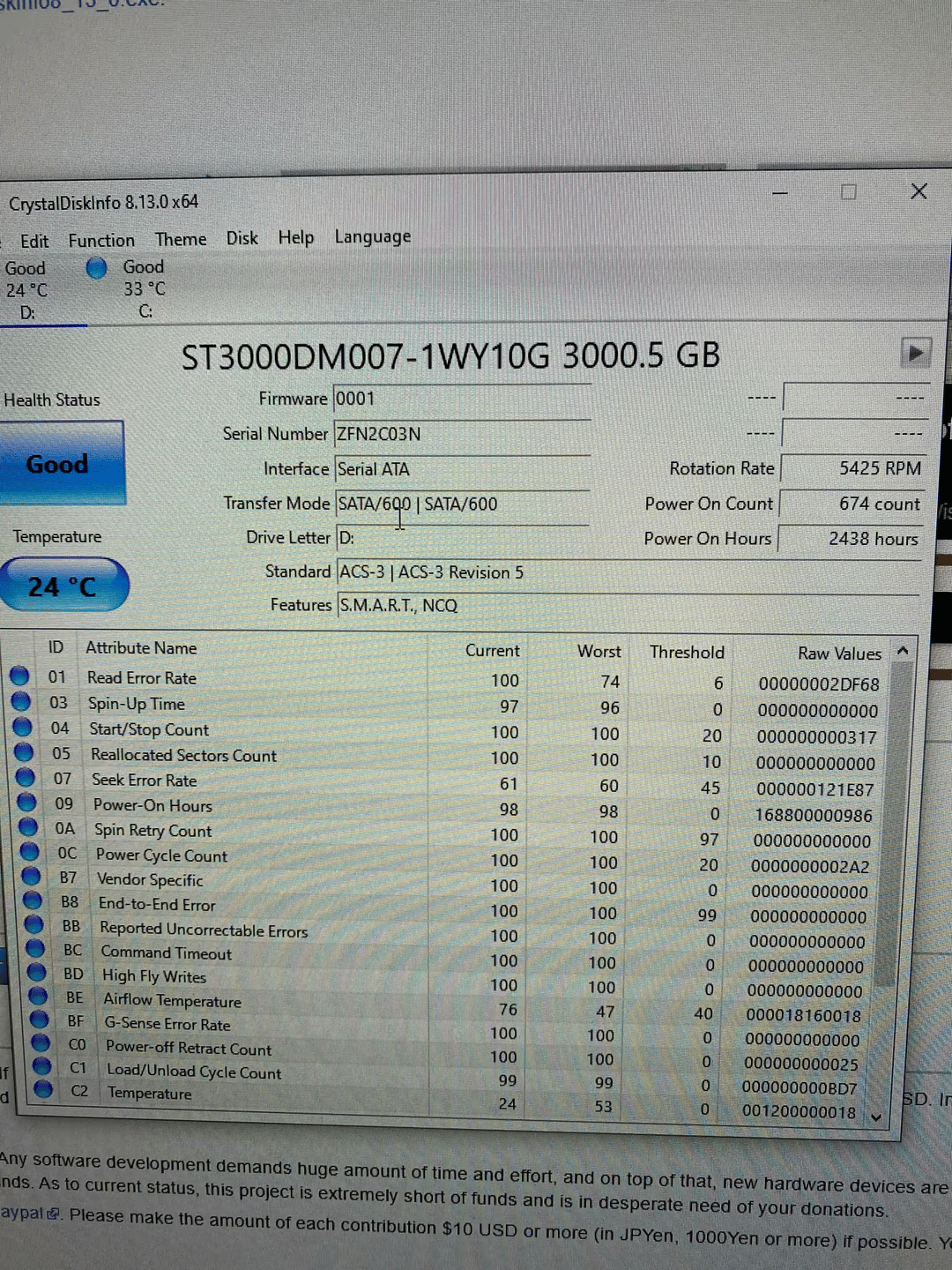Click the scroll up arrow of attribute list
The width and height of the screenshot is (952, 1270).
(x=903, y=651)
